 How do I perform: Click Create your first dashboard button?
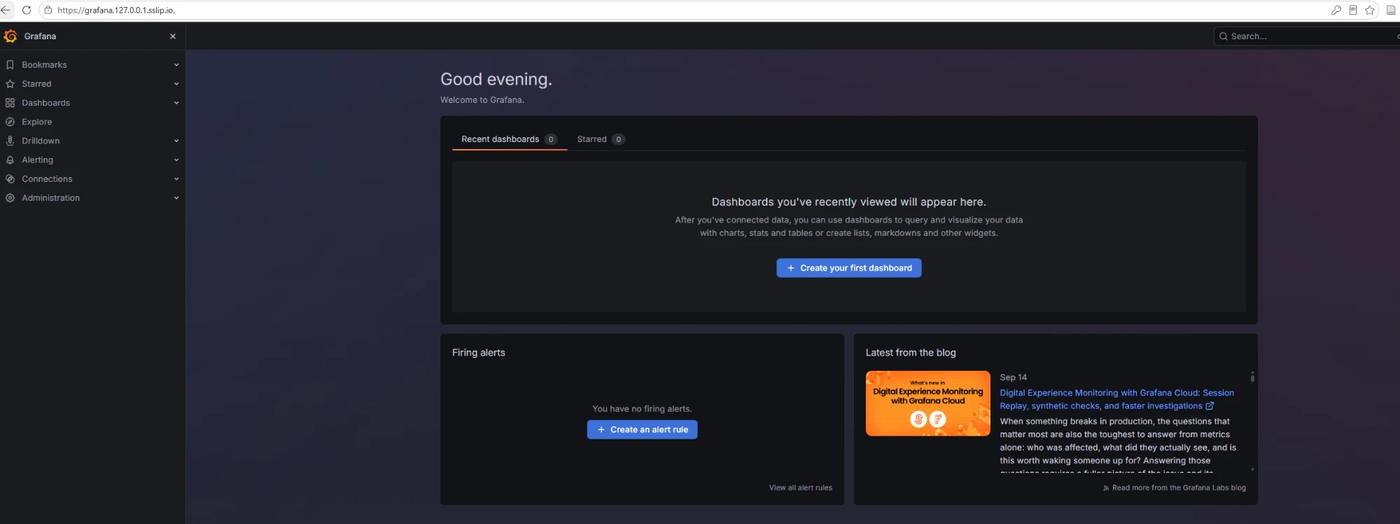click(849, 268)
